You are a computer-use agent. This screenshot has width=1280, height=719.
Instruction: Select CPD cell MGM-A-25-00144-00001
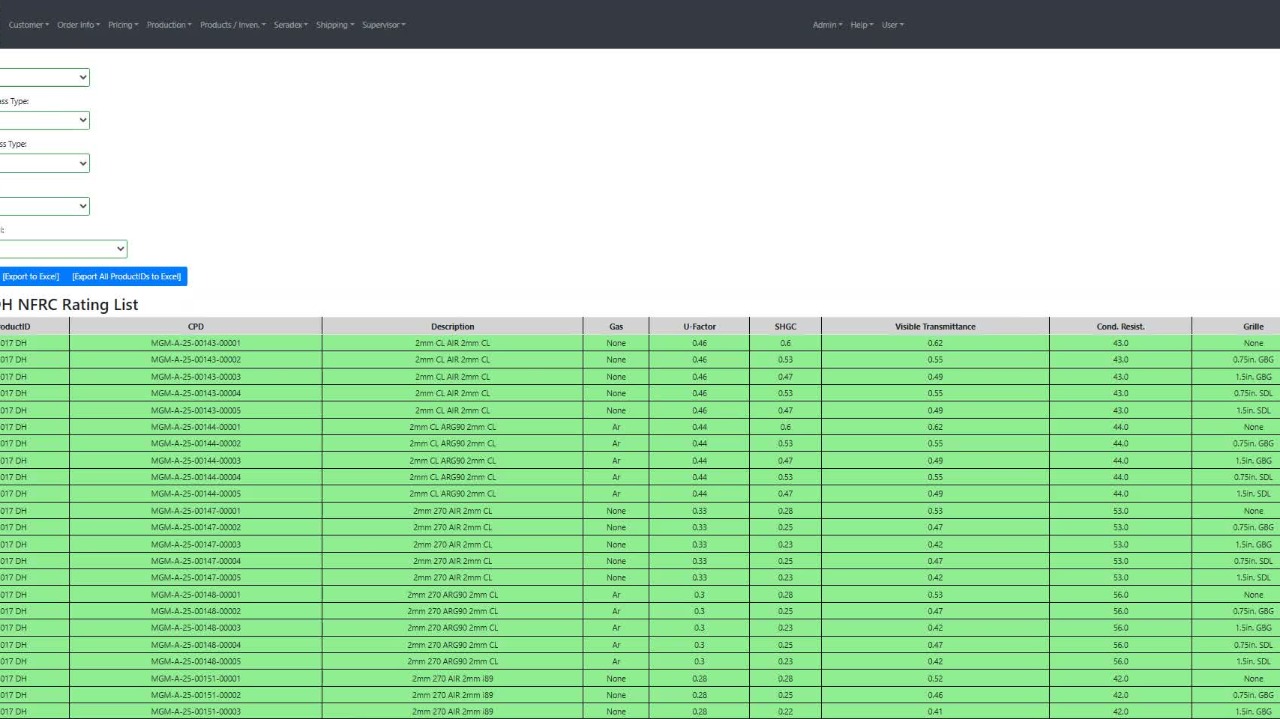[x=196, y=427]
